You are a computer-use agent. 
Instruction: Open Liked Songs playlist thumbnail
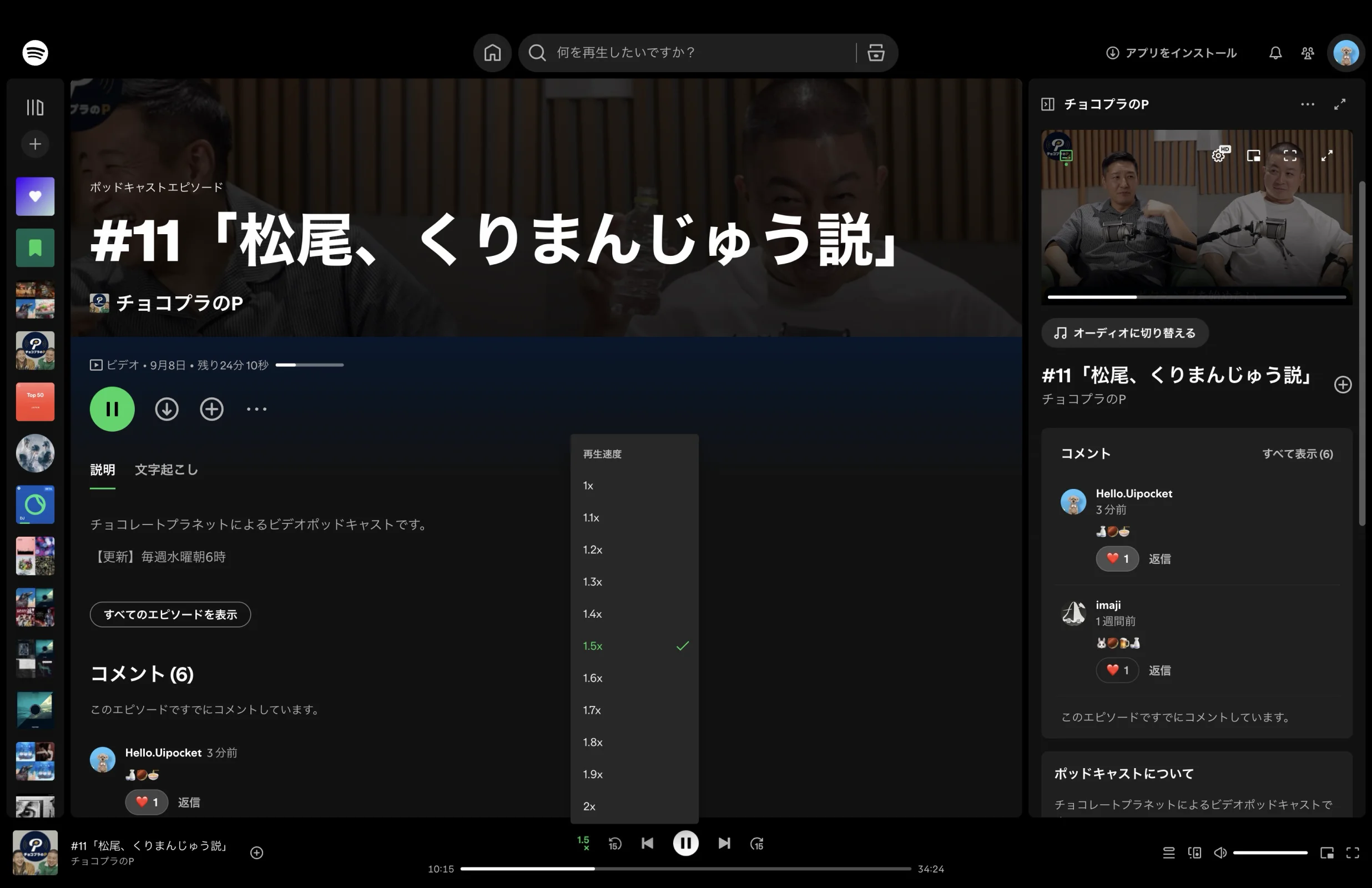[x=35, y=196]
